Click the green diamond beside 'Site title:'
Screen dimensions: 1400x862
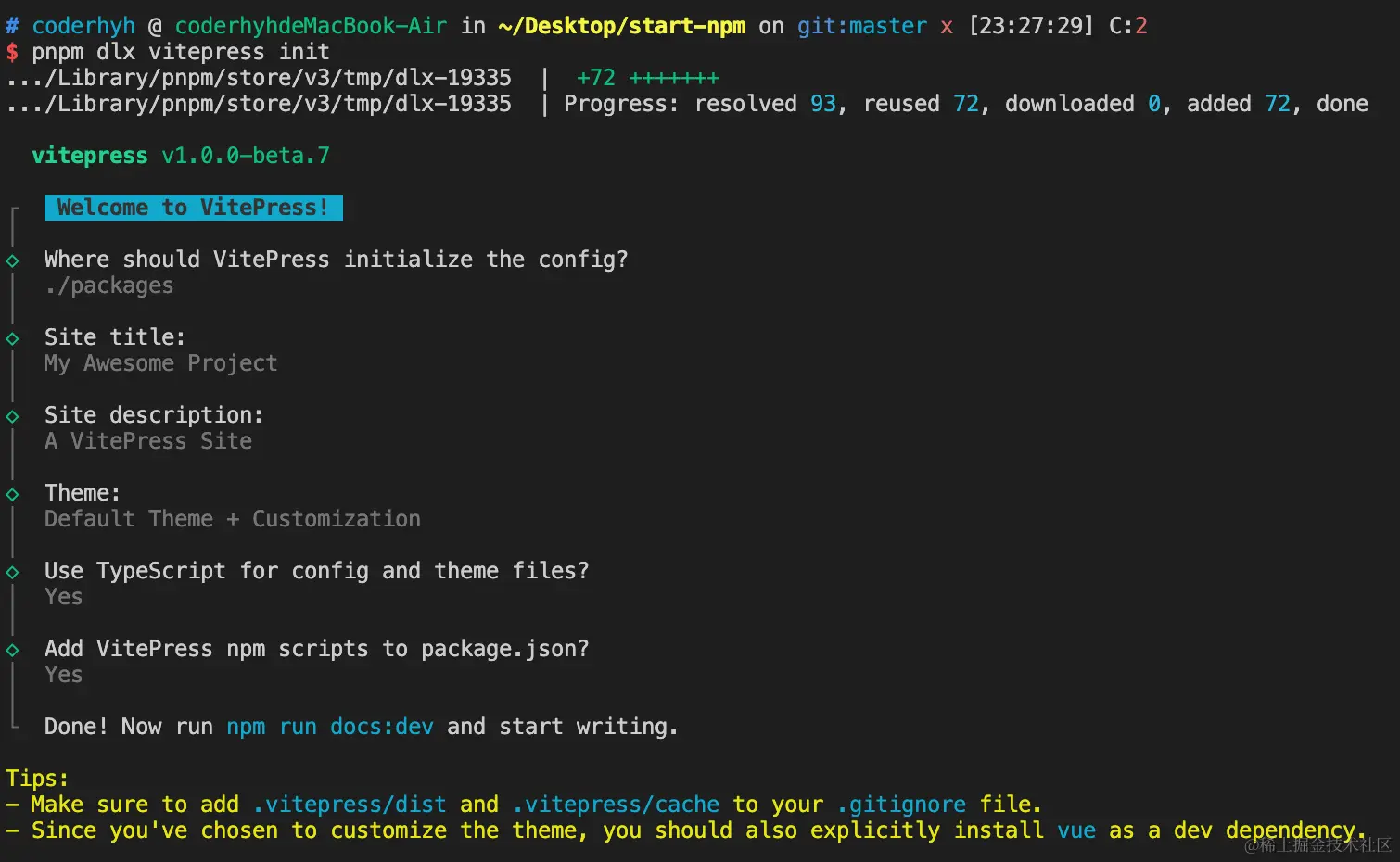[x=12, y=338]
